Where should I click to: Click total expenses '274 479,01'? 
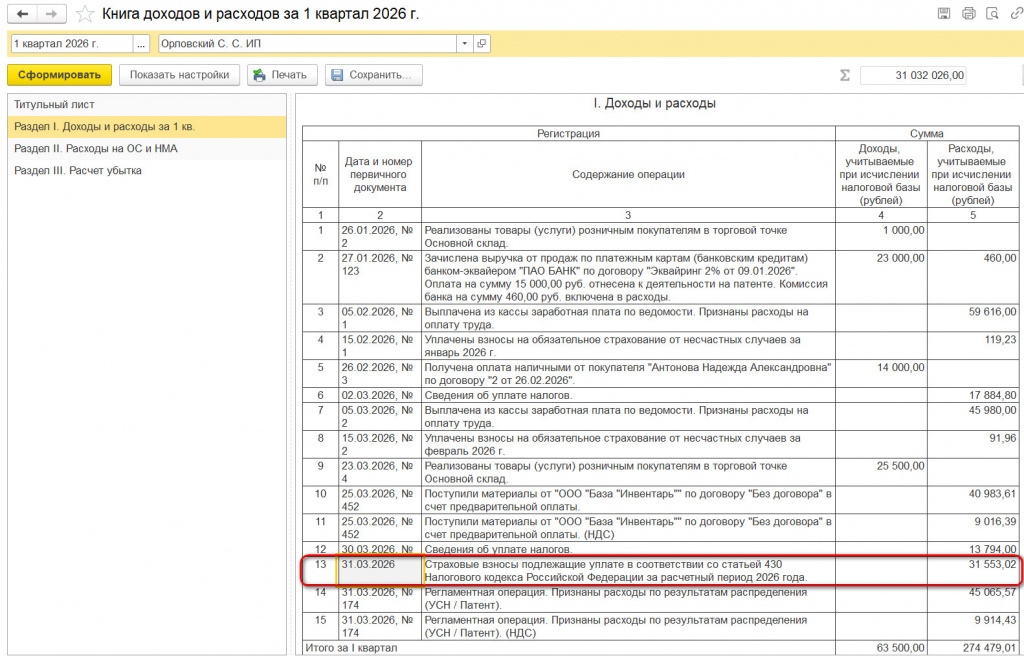point(973,648)
